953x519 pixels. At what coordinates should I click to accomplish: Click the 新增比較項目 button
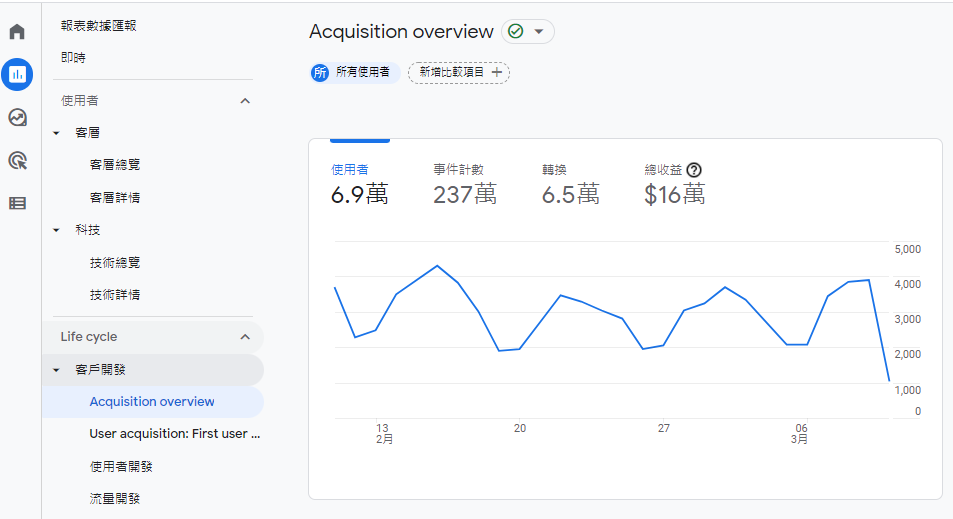click(x=459, y=72)
